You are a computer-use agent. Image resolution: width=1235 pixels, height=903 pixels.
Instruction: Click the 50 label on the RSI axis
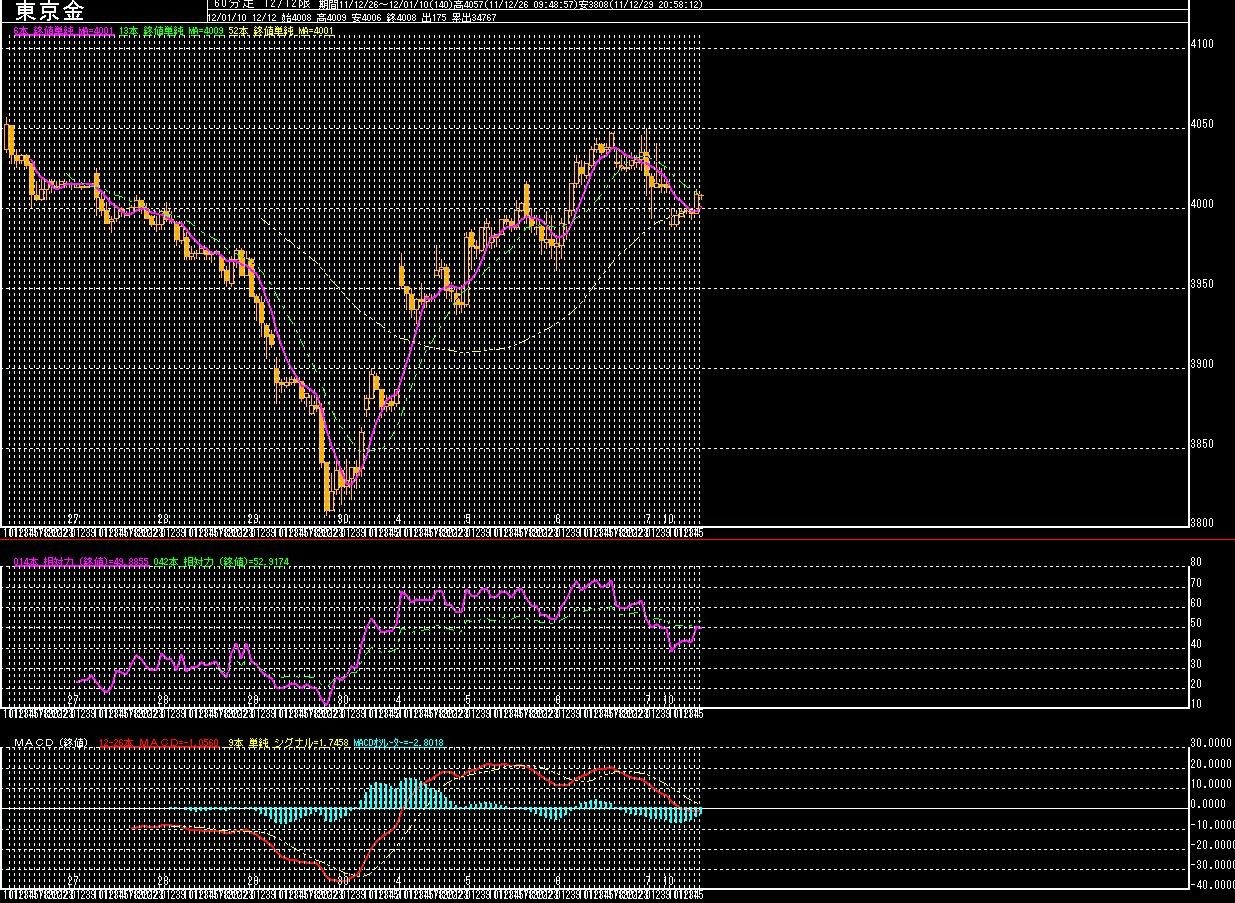[x=1197, y=624]
